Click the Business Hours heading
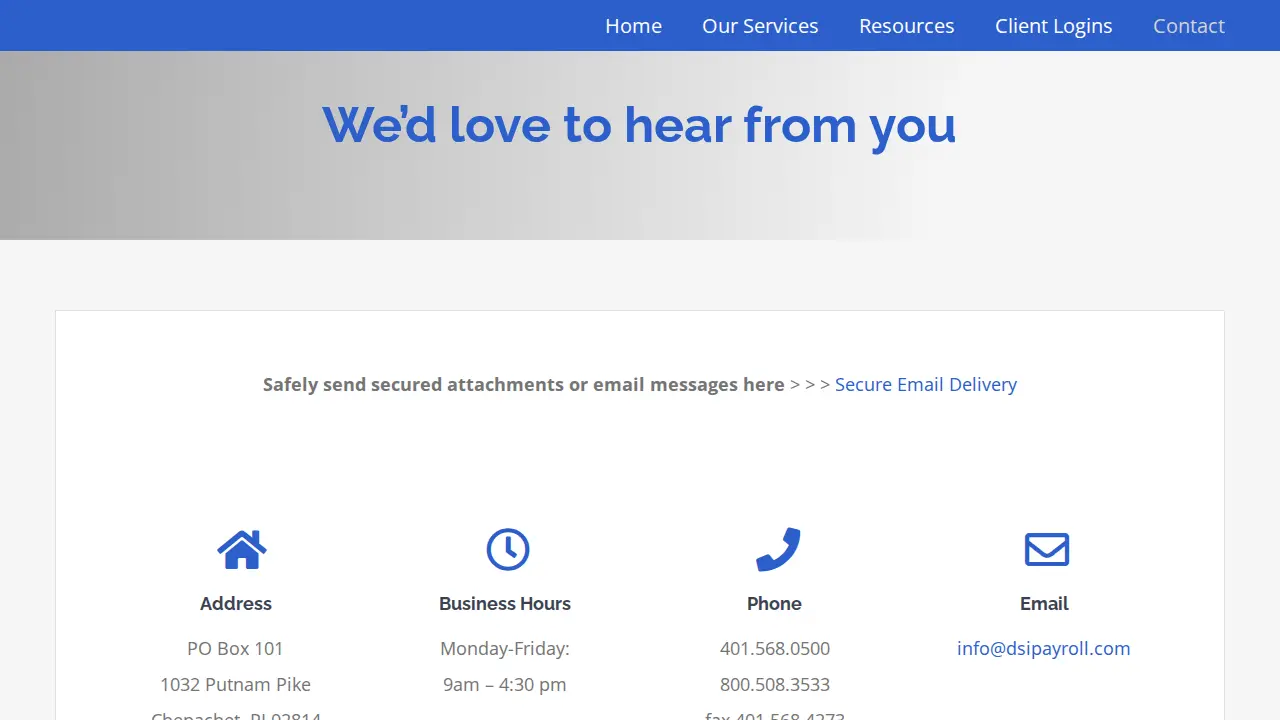Image resolution: width=1280 pixels, height=720 pixels. 505,603
